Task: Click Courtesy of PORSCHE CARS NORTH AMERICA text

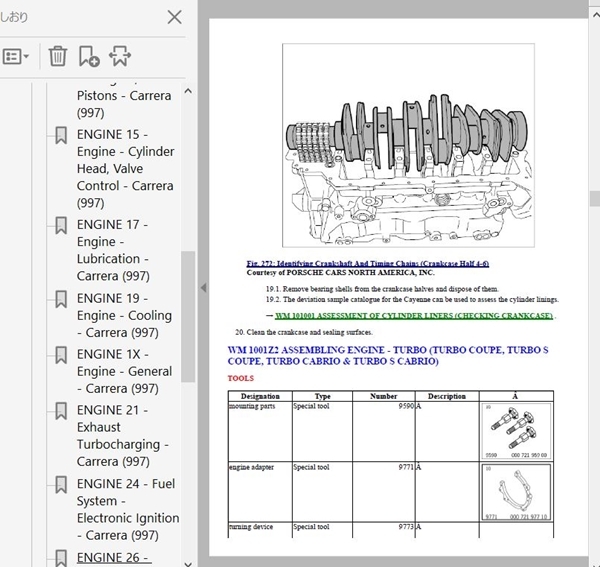Action: [341, 273]
